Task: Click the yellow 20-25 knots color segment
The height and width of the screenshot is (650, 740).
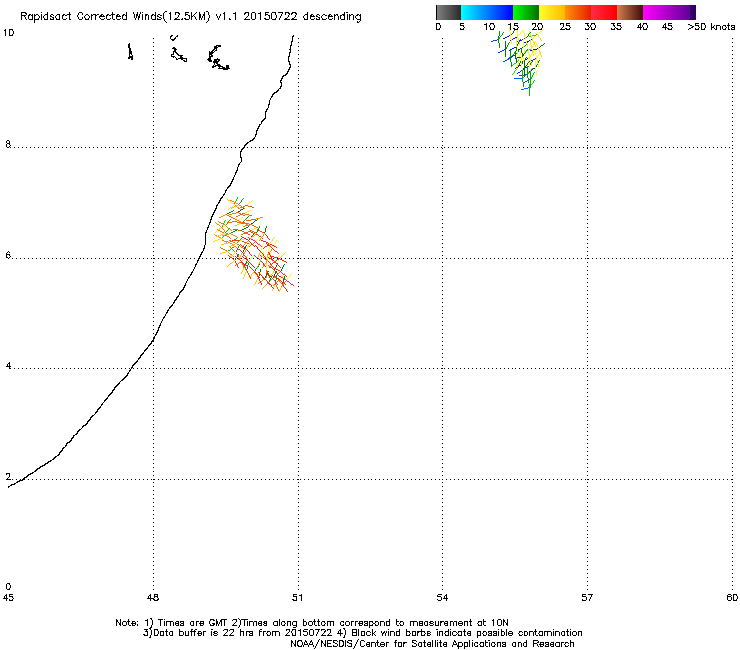Action: [552, 12]
